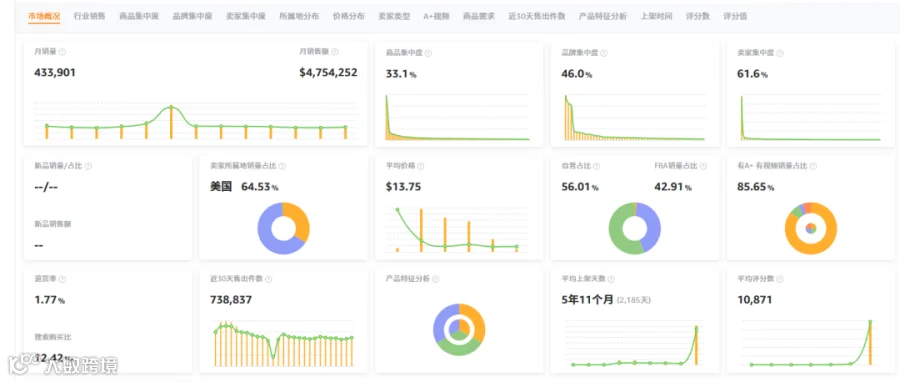Click help icon next to 退货率
Image resolution: width=900 pixels, height=382 pixels.
pos(63,279)
